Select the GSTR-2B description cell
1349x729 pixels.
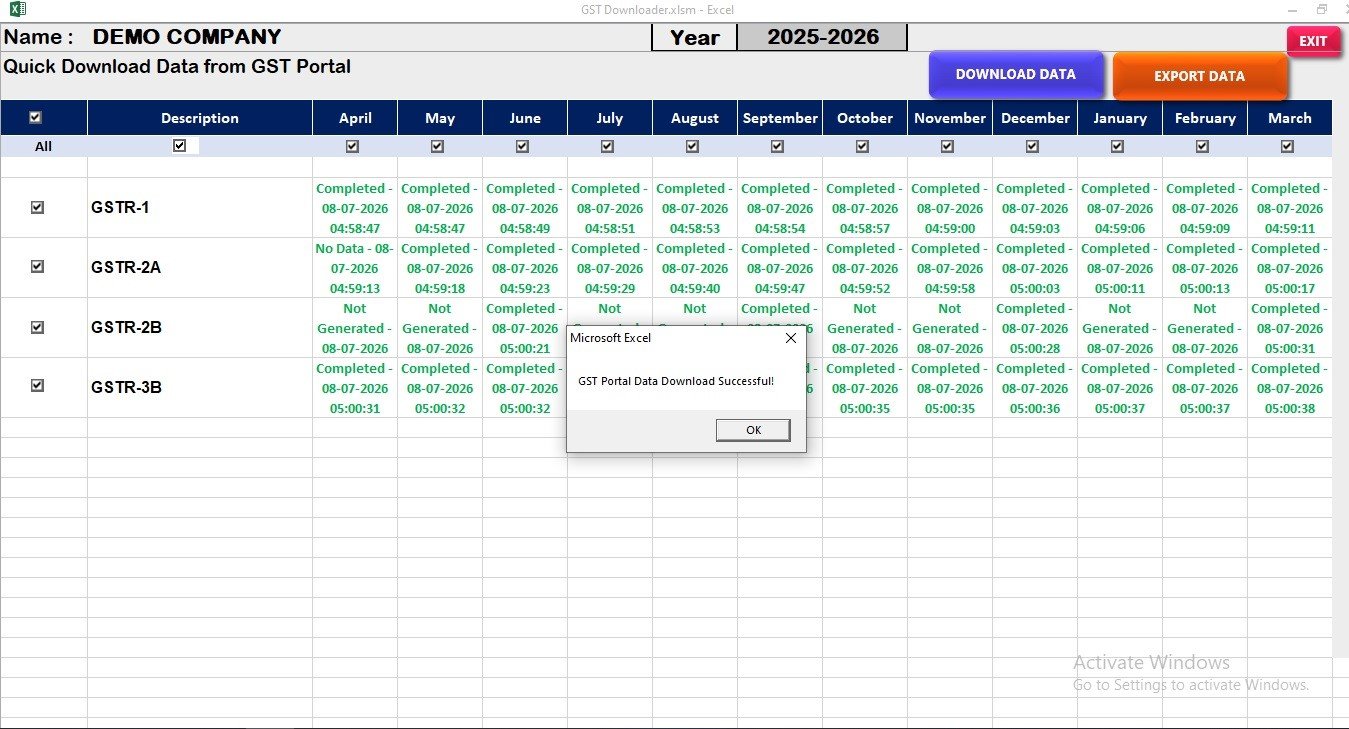pos(200,328)
